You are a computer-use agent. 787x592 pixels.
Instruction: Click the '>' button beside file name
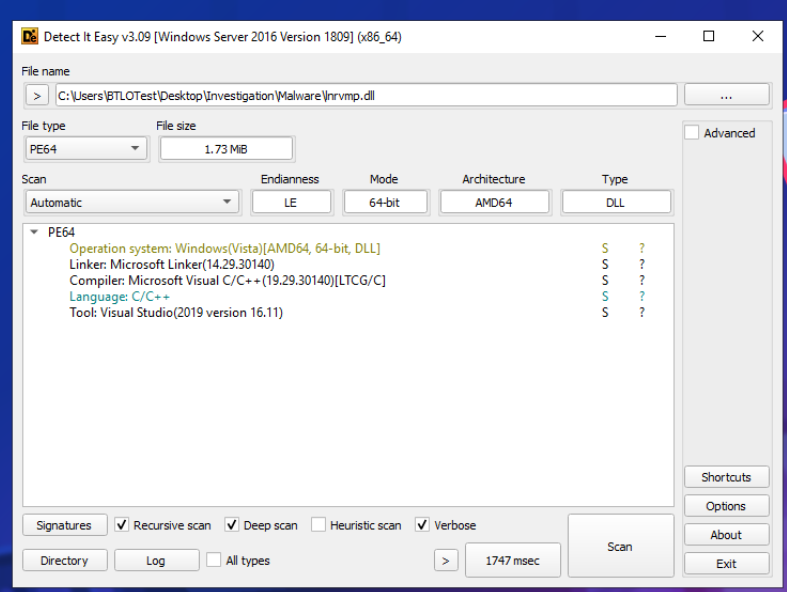tap(36, 96)
